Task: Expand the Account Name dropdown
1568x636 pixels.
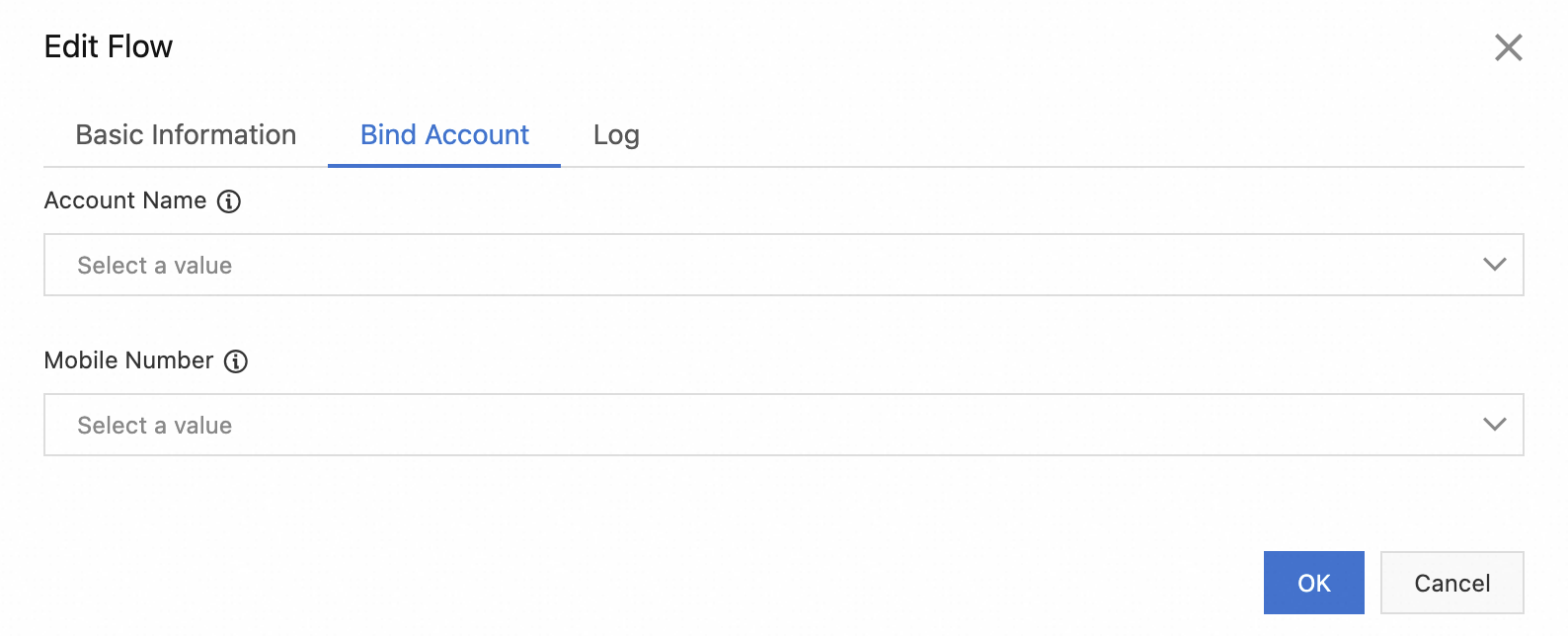Action: point(783,265)
